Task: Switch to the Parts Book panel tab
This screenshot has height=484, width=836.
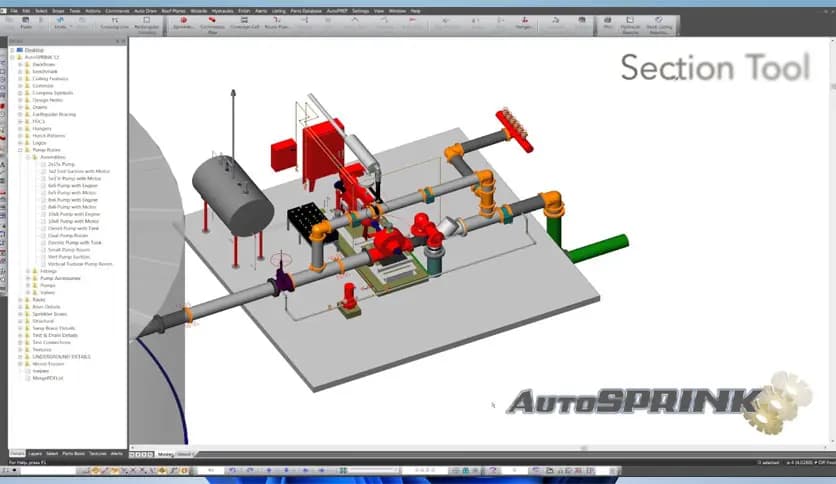Action: (74, 454)
